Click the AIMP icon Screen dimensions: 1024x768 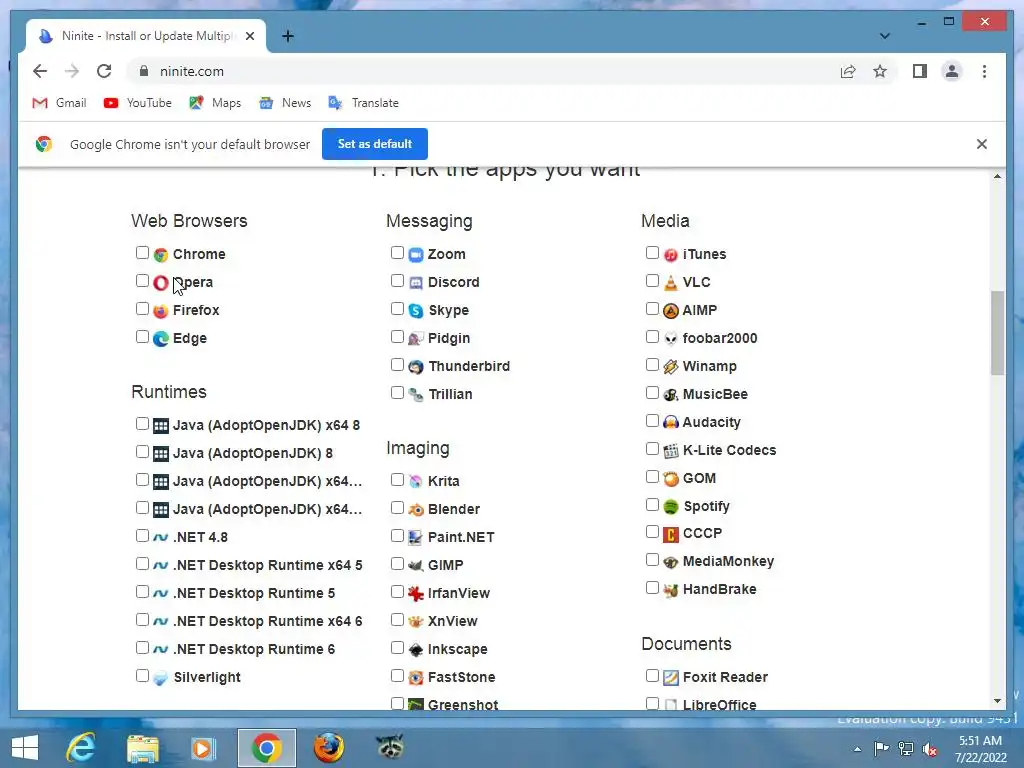point(671,311)
